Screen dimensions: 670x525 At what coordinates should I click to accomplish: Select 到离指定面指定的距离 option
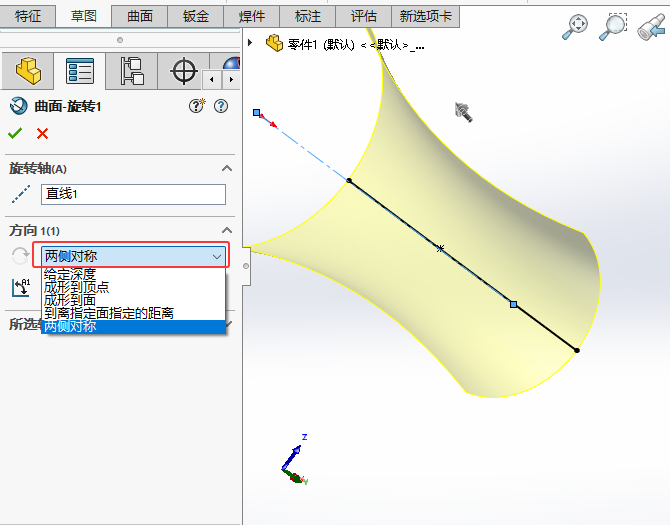[x=133, y=314]
